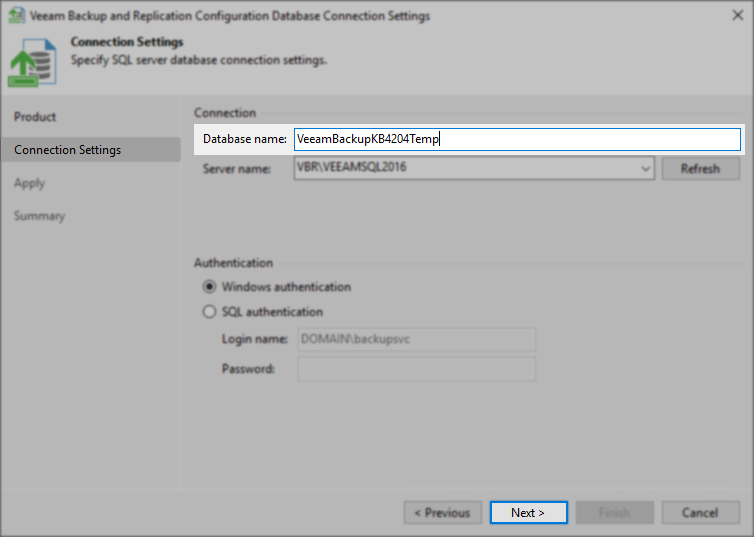Go to the Product wizard step
Screen dimensions: 754x537
click(35, 117)
